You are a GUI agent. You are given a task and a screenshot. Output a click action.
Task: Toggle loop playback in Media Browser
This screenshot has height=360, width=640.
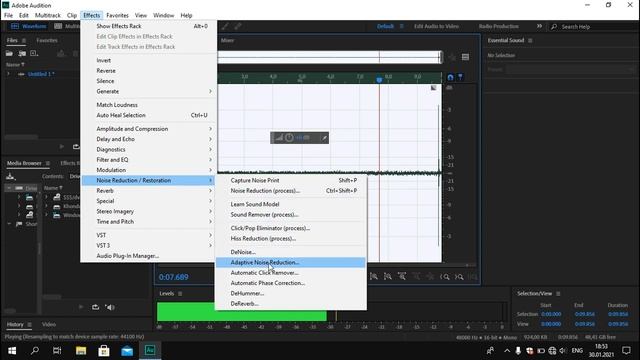(x=95, y=307)
